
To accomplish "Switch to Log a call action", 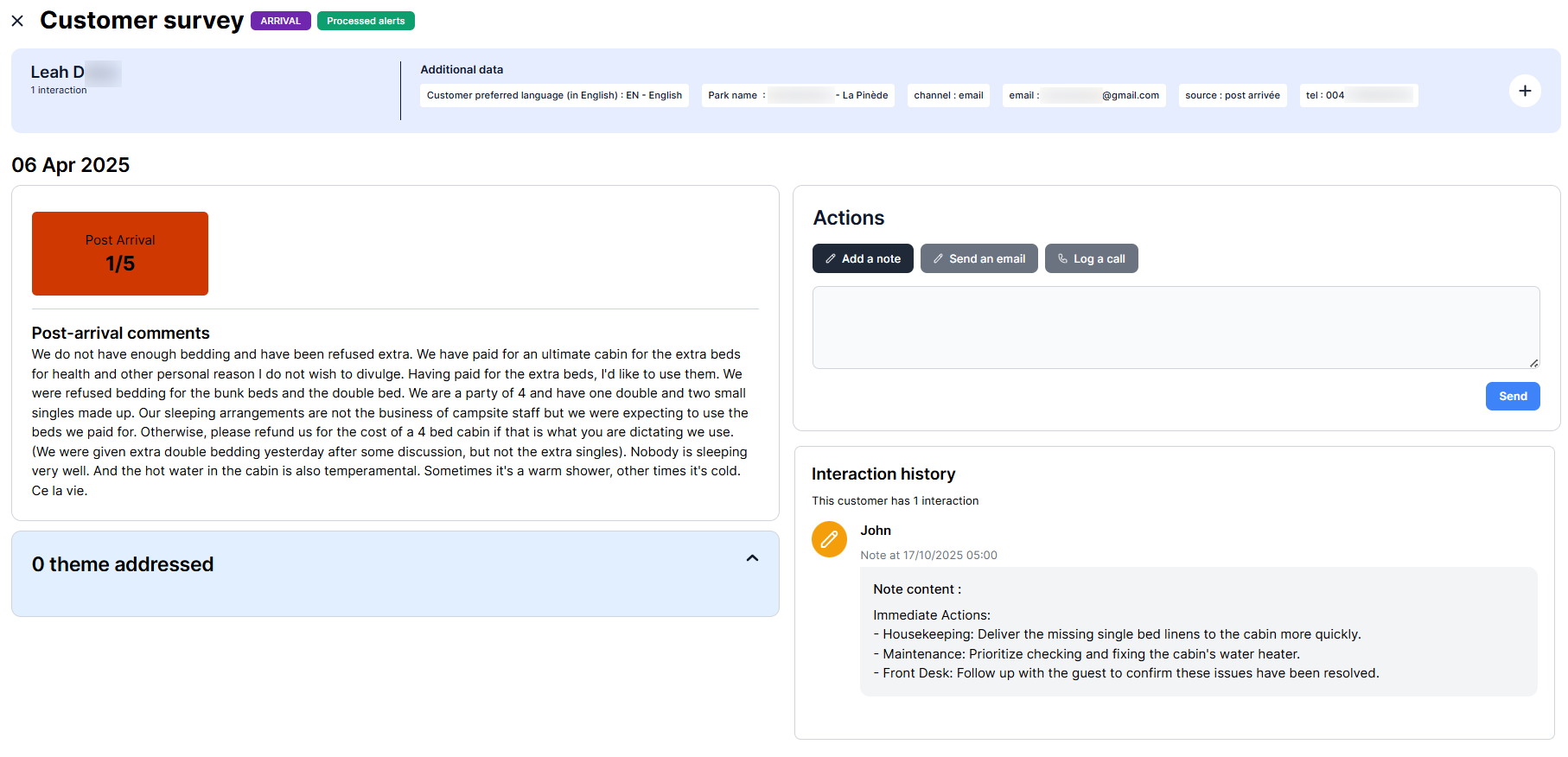I will pyautogui.click(x=1091, y=258).
